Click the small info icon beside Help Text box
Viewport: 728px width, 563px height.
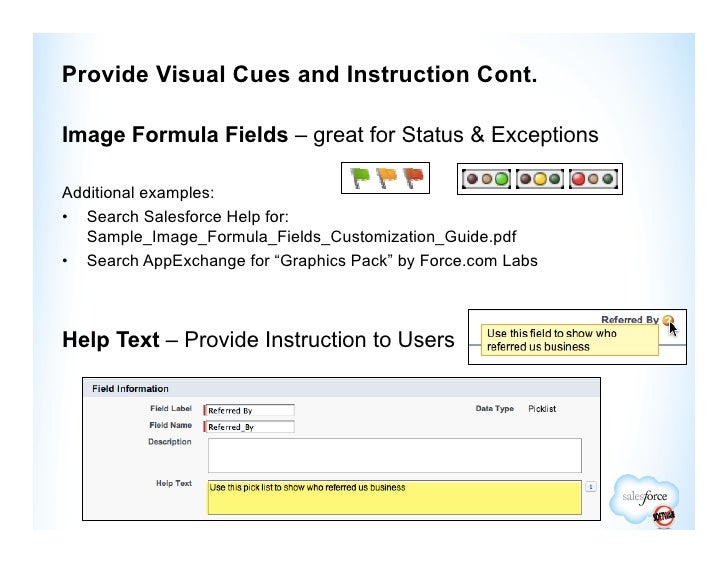(x=591, y=487)
